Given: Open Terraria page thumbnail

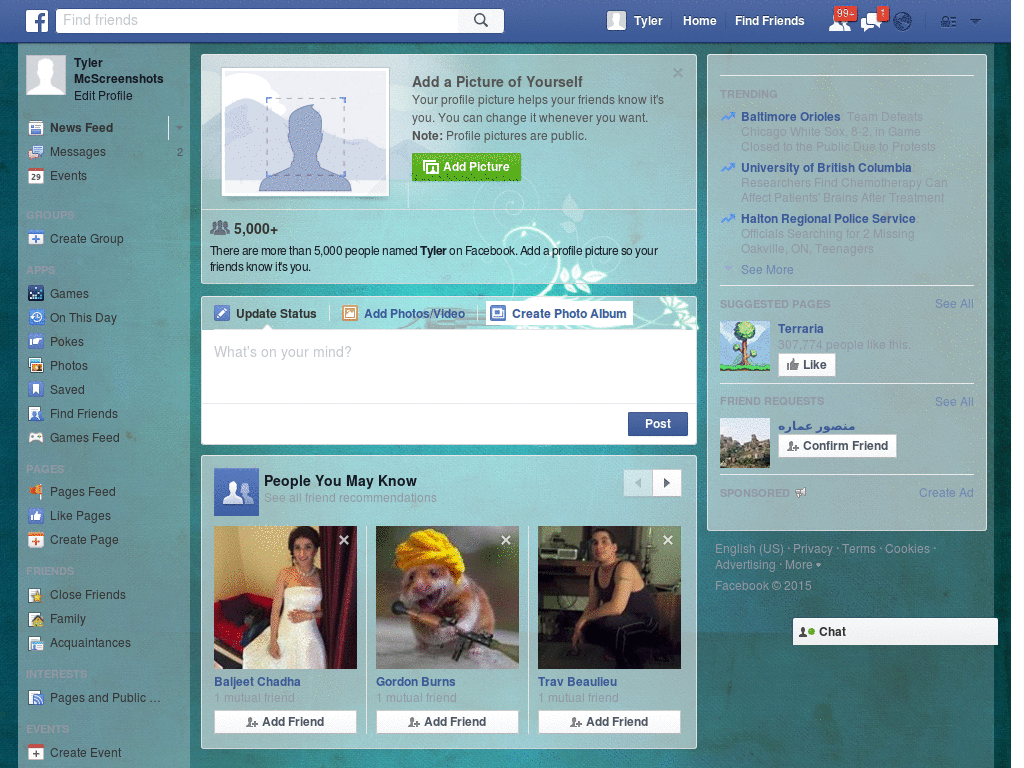Looking at the screenshot, I should (x=745, y=346).
